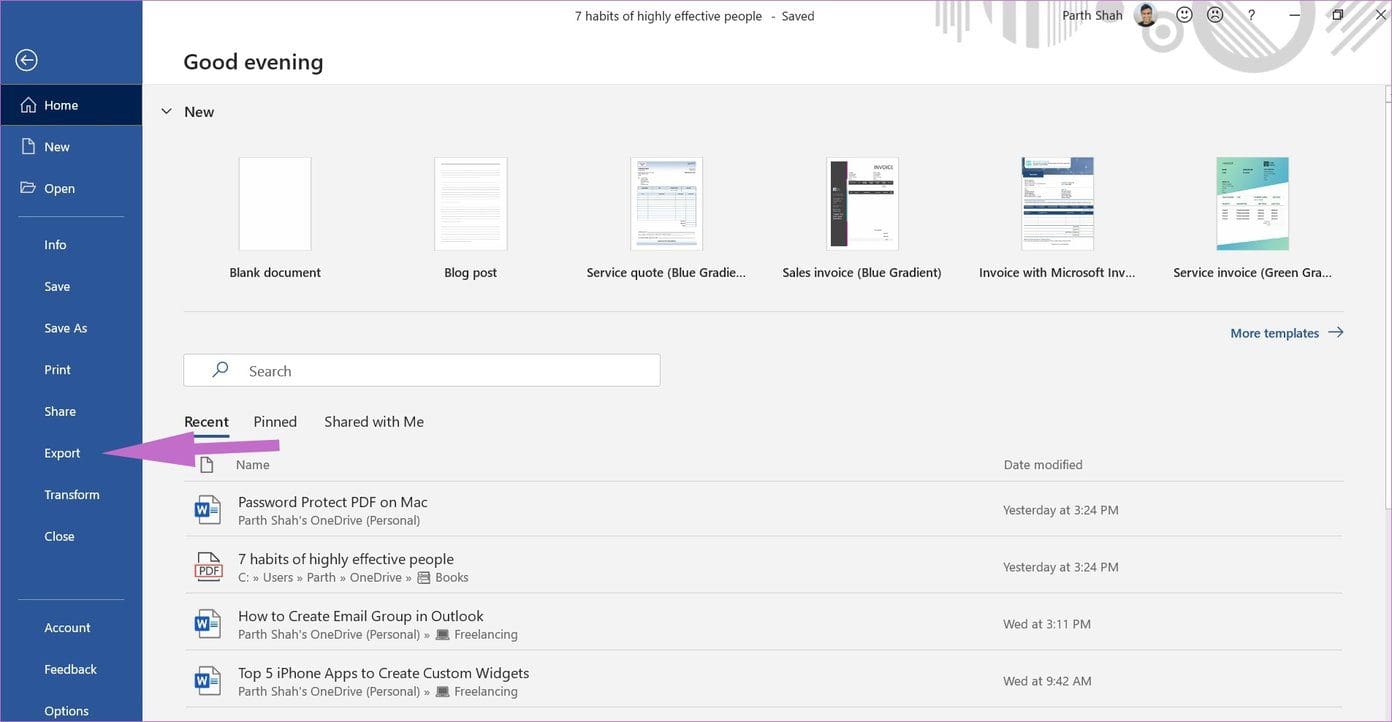Open the Home page in backstage sidebar

coord(71,105)
